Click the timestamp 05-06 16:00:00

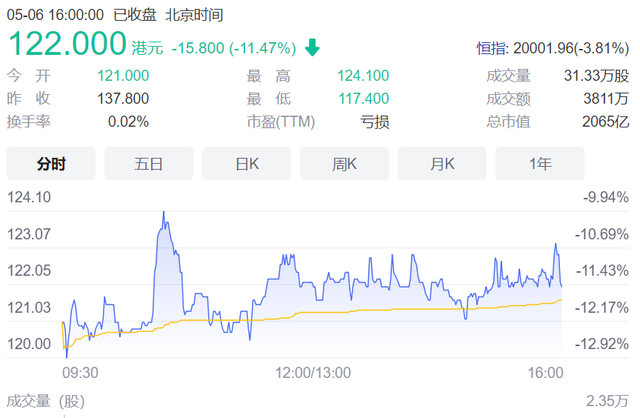pyautogui.click(x=55, y=15)
